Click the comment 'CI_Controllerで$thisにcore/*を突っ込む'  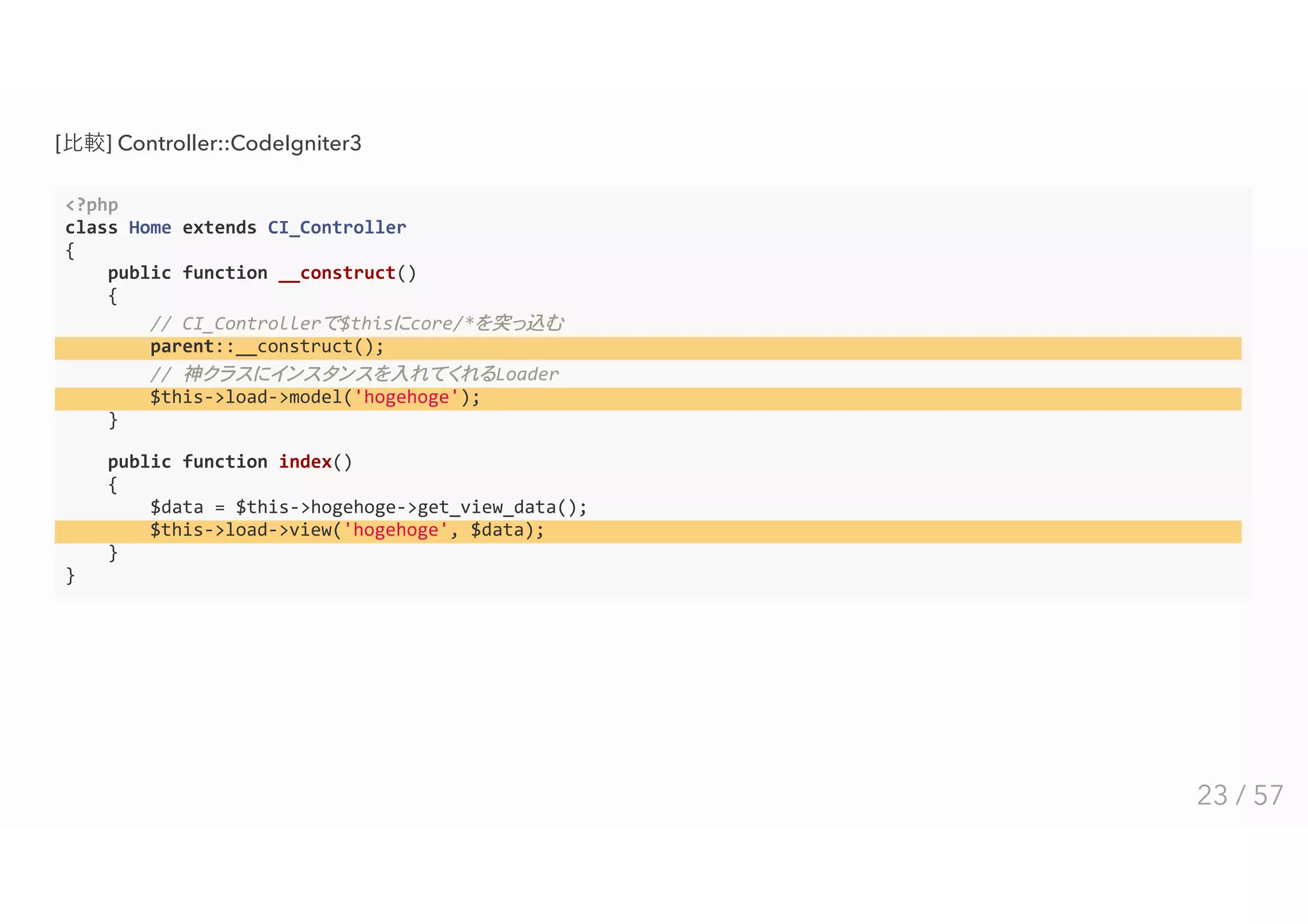point(357,323)
